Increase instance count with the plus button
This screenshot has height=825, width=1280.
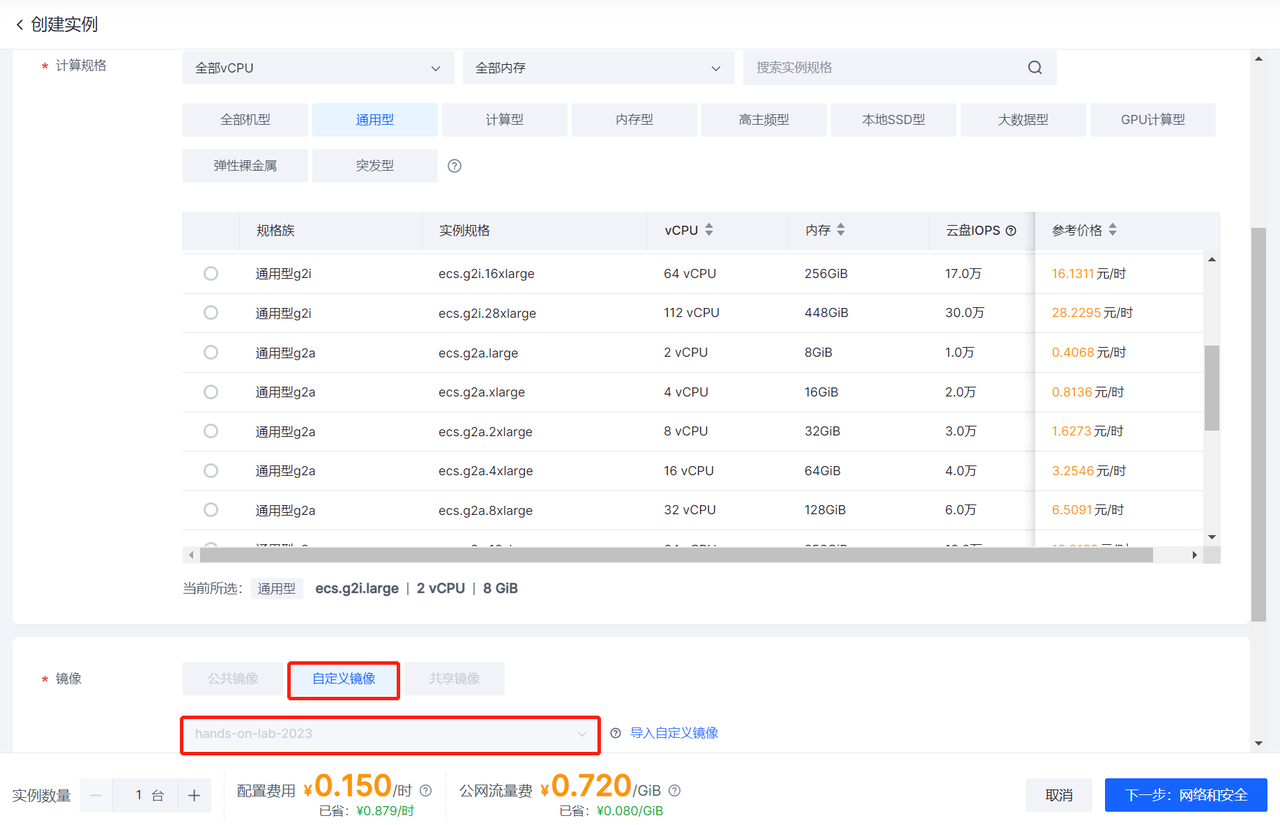(194, 796)
